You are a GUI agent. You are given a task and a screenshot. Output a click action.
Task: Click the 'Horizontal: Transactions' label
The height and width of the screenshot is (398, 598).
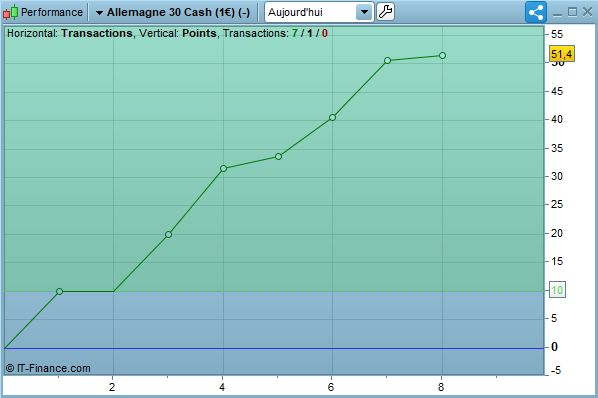coord(69,34)
